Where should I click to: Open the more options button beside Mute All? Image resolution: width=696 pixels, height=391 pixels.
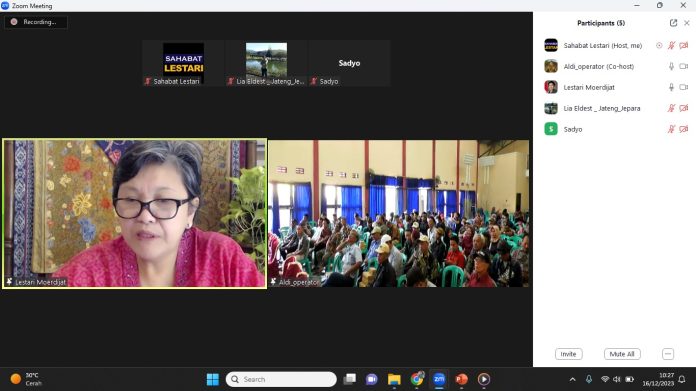[668, 354]
